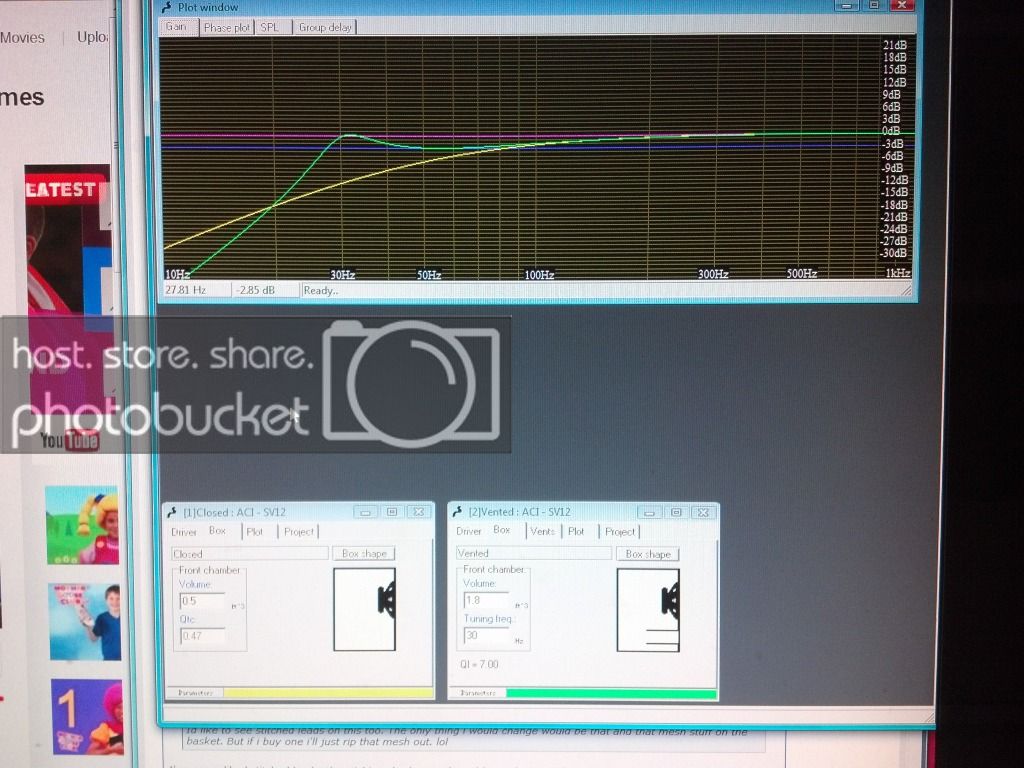Click the vented box speaker diagram
The image size is (1024, 768).
pos(648,610)
